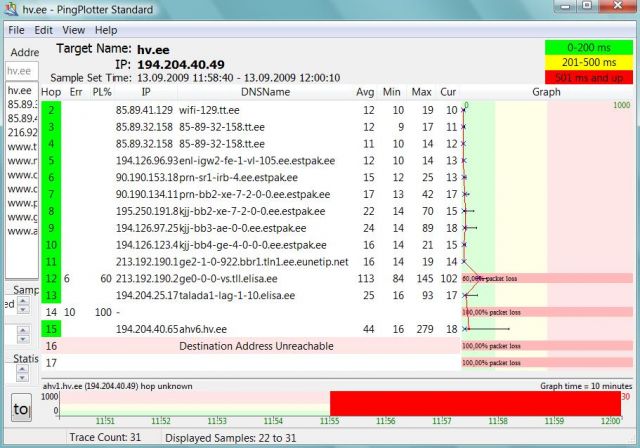Click Trace Count: 31 in status bar

click(x=105, y=437)
